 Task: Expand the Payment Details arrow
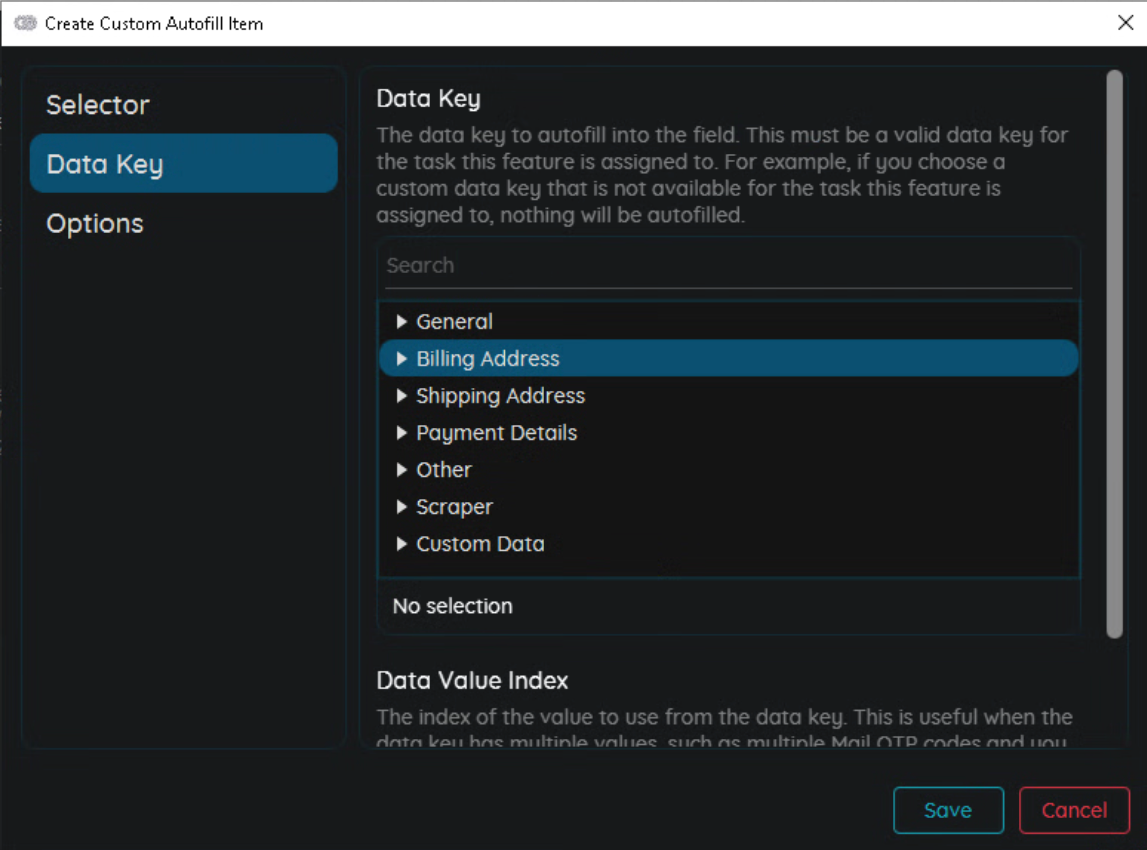[x=402, y=433]
